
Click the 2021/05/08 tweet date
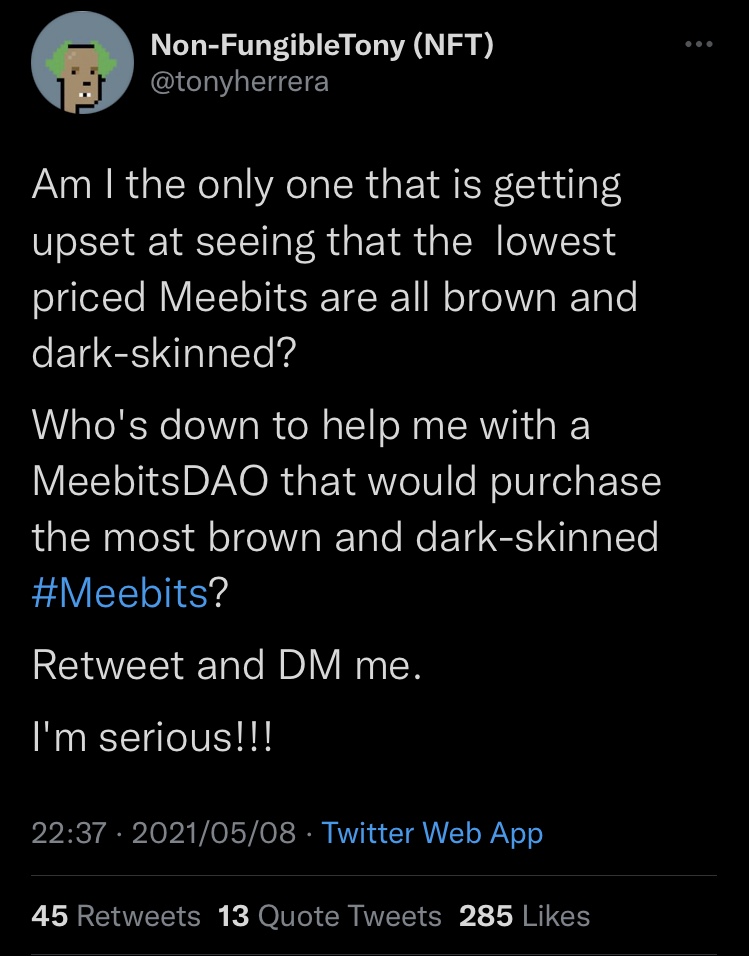[213, 832]
